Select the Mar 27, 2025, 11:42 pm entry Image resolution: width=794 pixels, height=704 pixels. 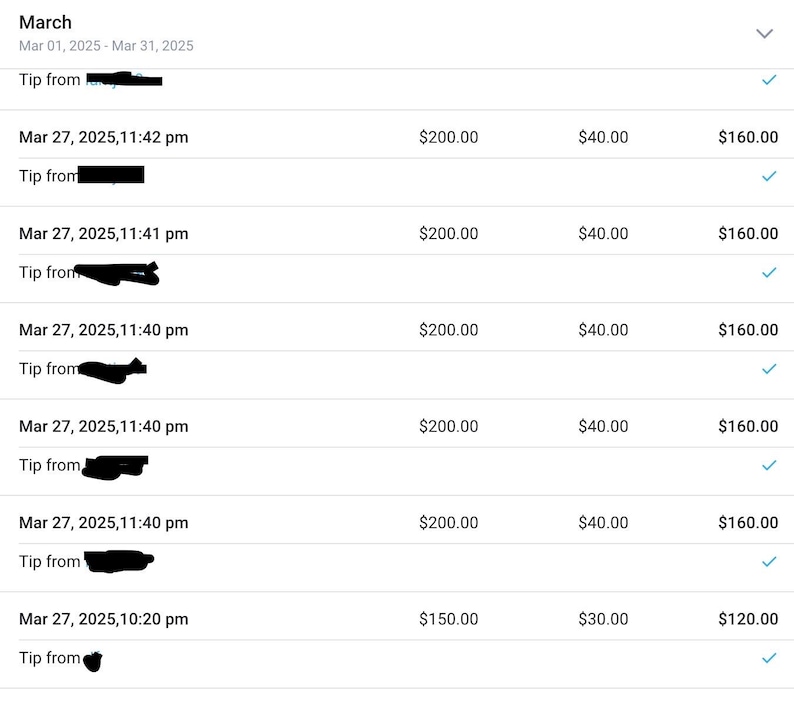tap(104, 137)
